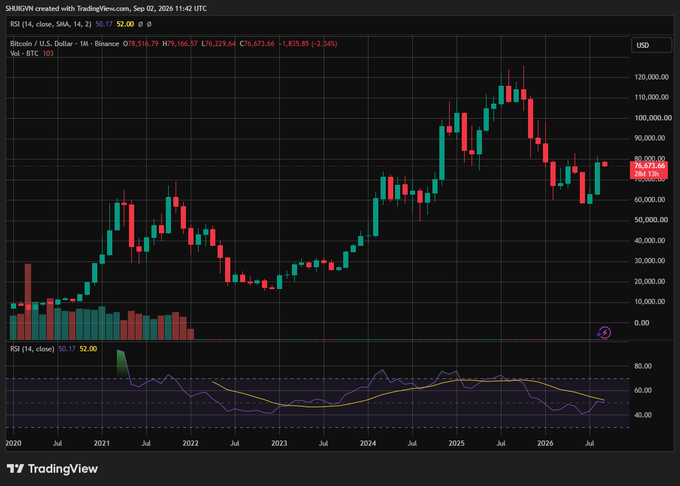
Task: Click the open value O78,516.79
Action: [141, 44]
